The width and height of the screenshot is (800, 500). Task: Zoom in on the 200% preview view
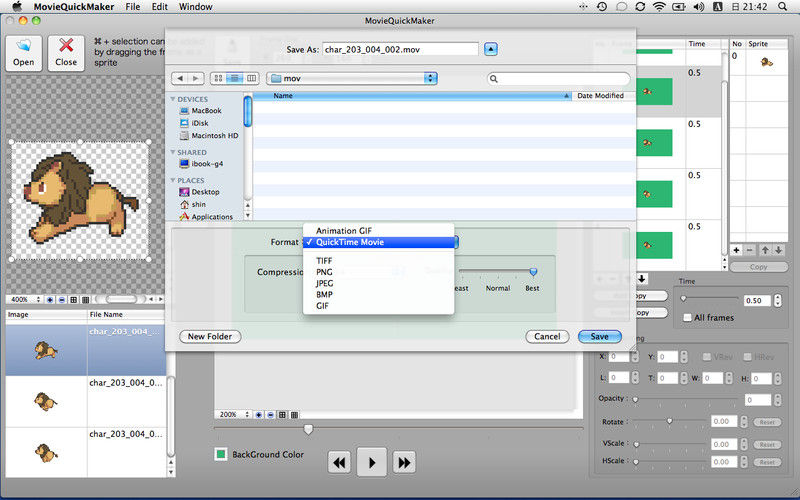click(x=259, y=415)
